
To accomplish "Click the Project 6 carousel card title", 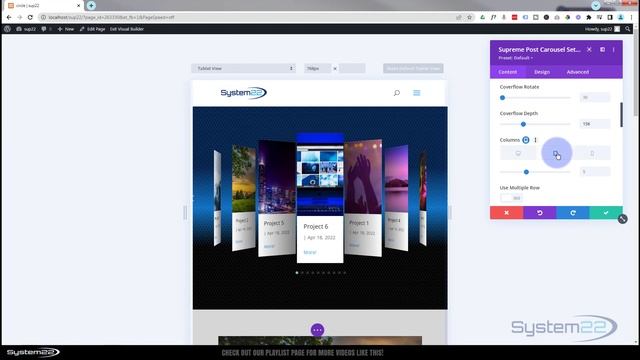I will (316, 227).
